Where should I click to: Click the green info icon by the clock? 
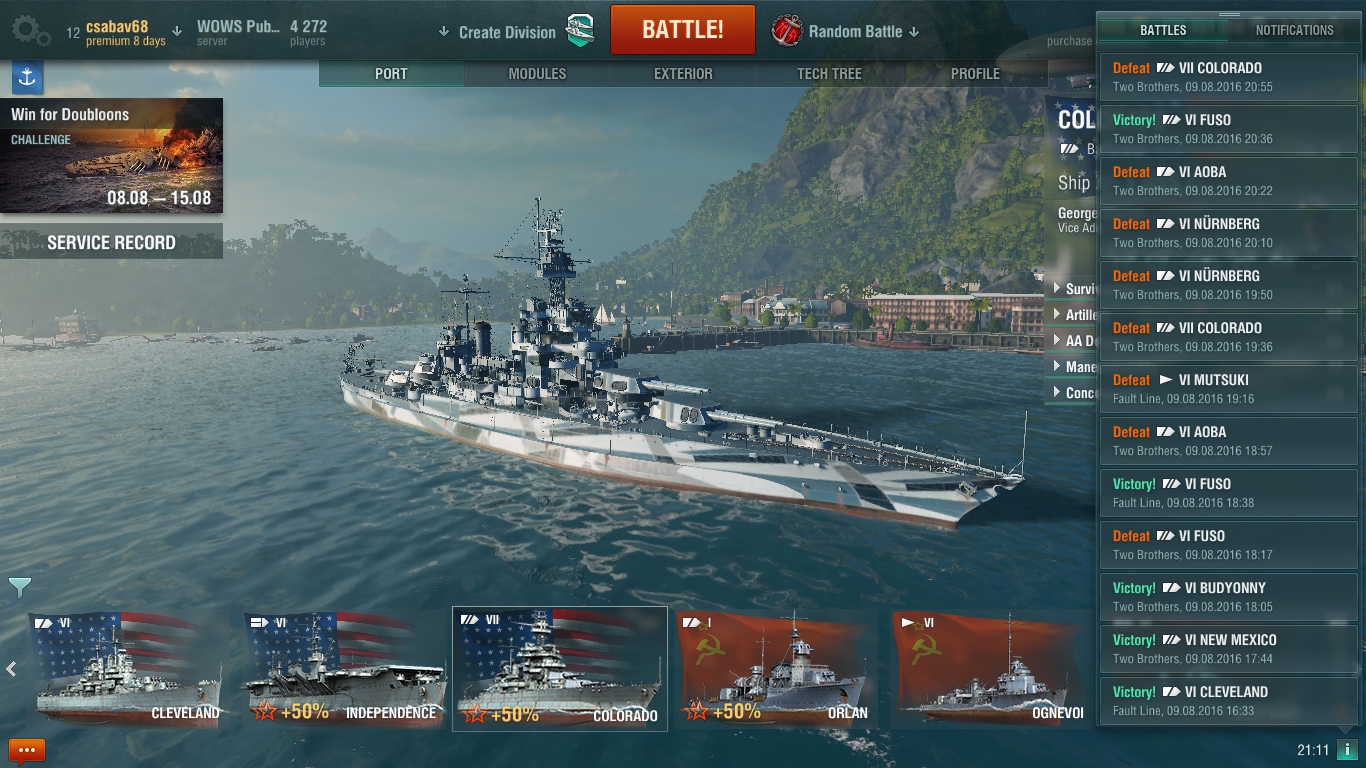[x=1347, y=750]
